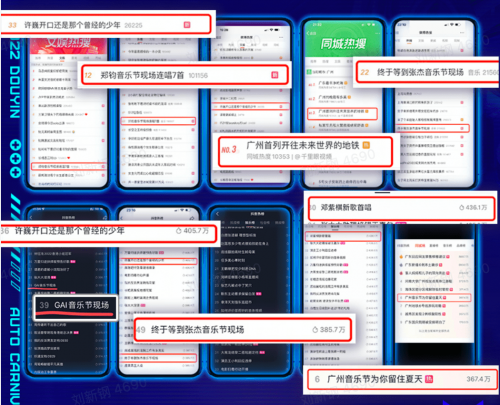The image size is (500, 405).
Task: Click the pink badge on 许巍开口还是那个曾经的少年 26225
Action: point(187,25)
